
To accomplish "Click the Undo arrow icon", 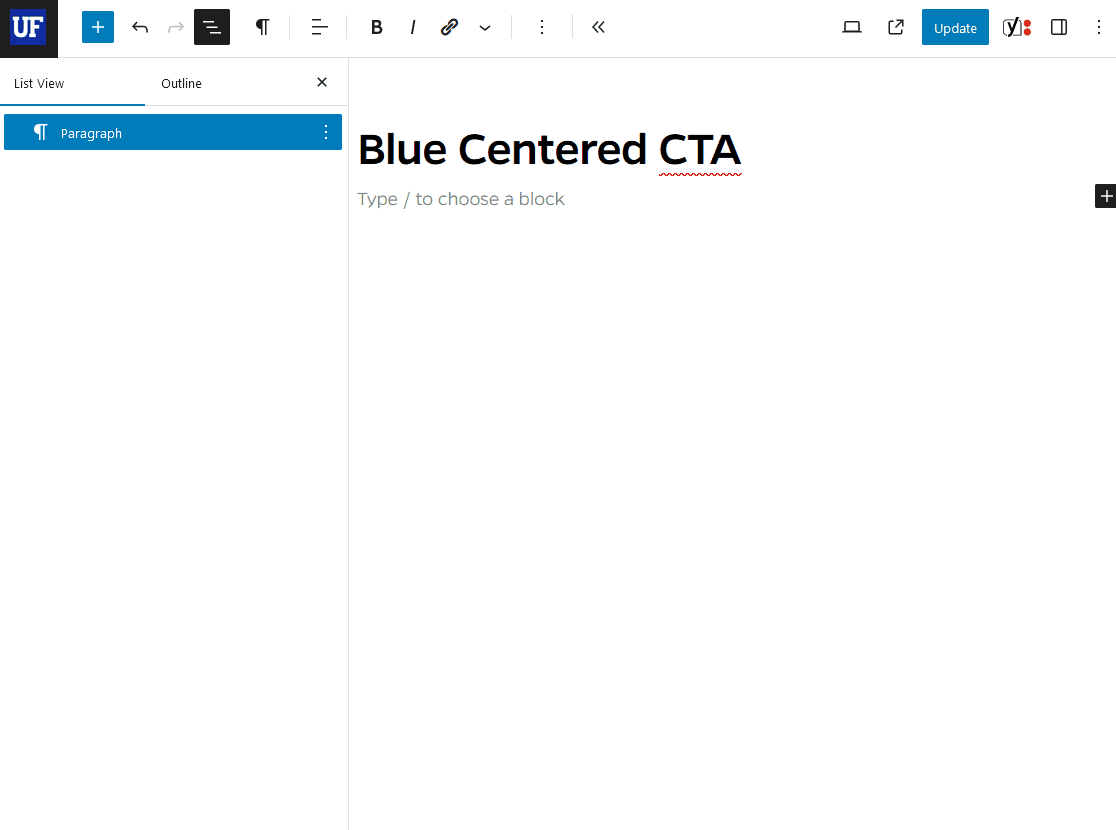I will [140, 27].
